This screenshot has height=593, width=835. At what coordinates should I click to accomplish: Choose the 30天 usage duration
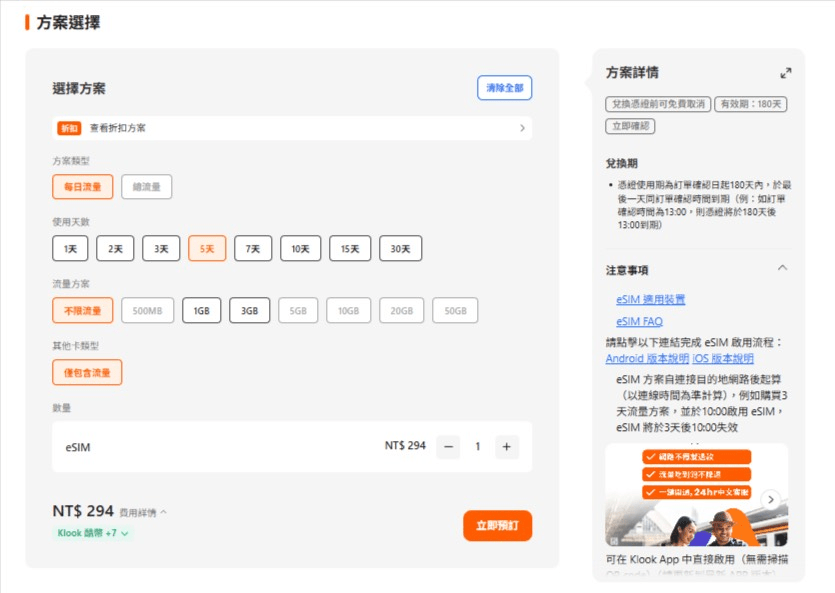[x=400, y=249]
